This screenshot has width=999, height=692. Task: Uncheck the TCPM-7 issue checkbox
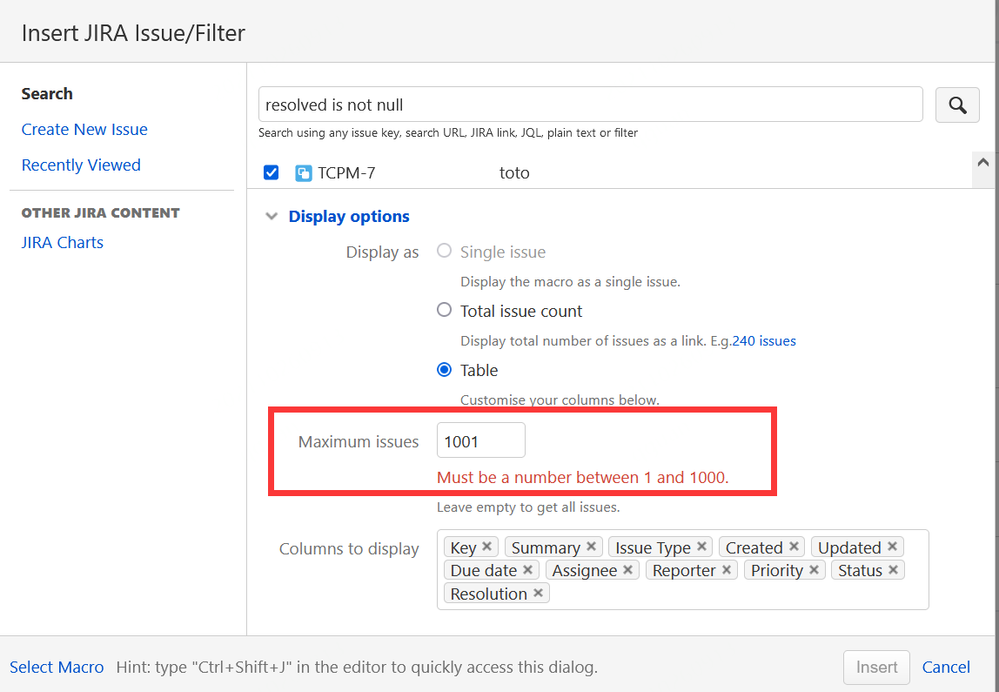click(x=271, y=173)
